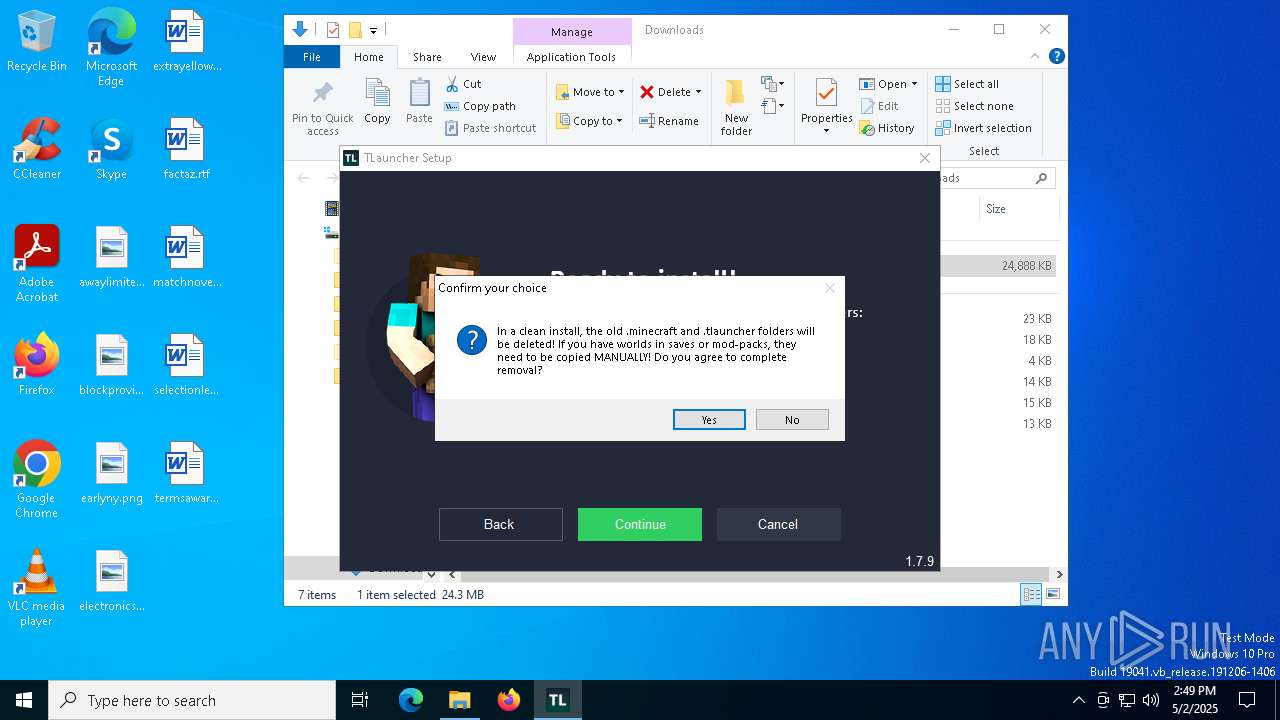Click the Edit ribbon command
The image size is (1280, 720).
(x=879, y=106)
